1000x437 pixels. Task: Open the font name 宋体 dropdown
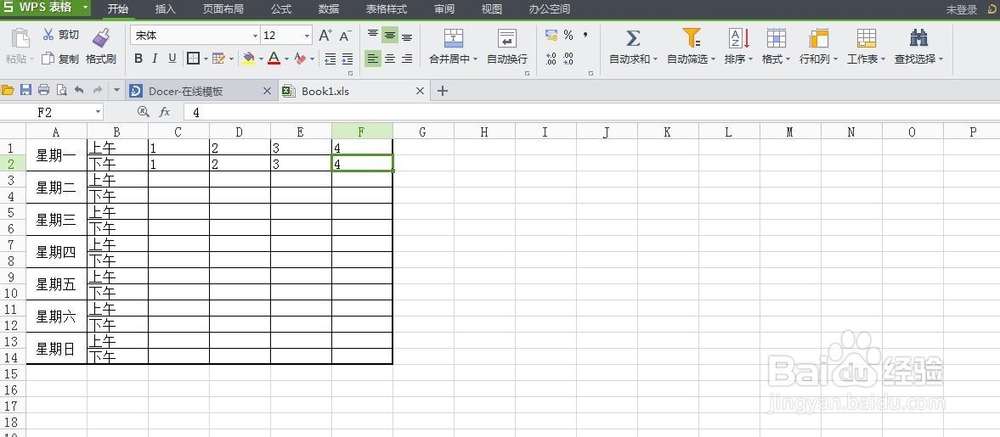click(255, 36)
